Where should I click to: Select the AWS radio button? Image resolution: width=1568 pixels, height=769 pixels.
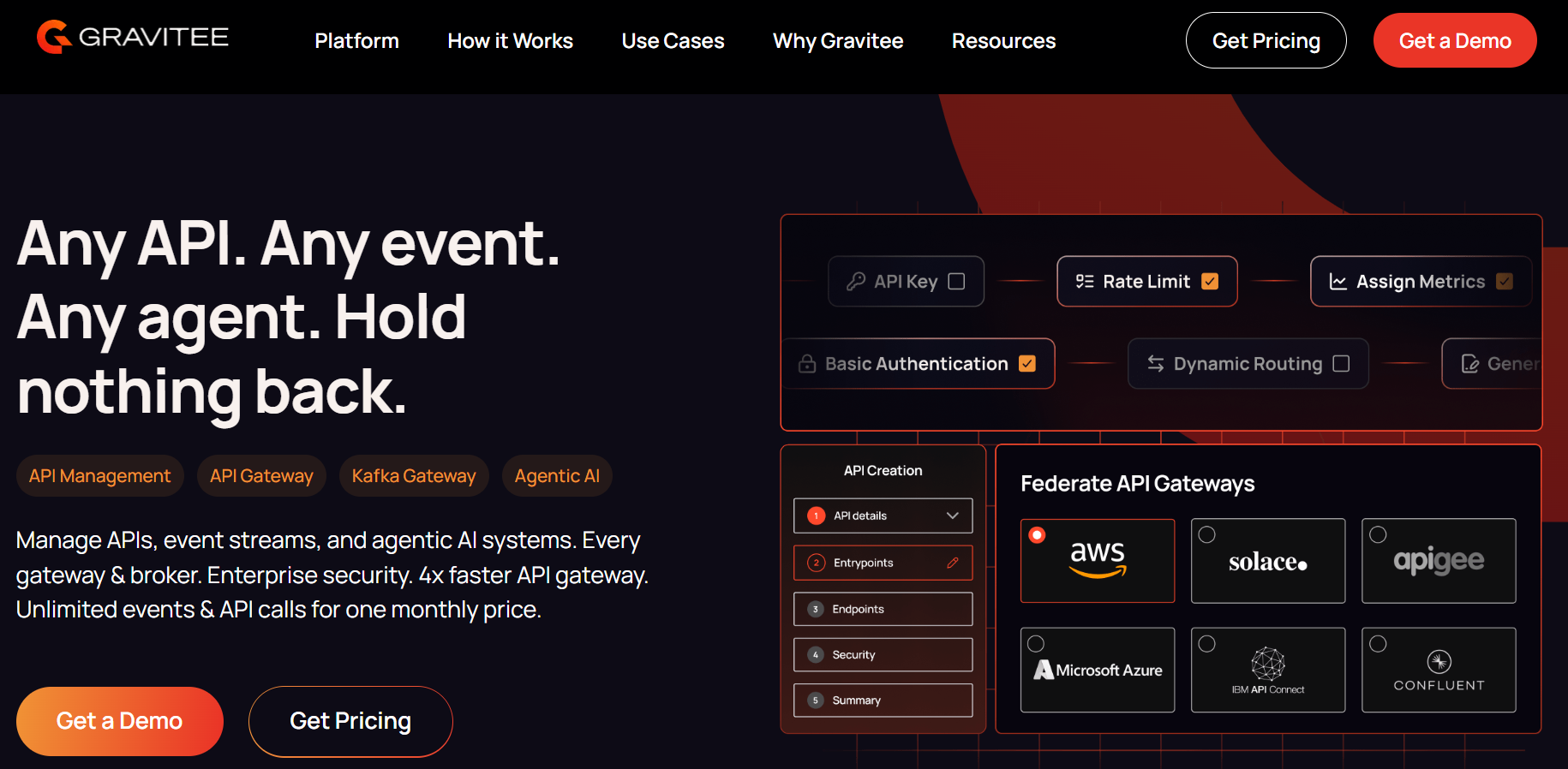tap(1037, 534)
